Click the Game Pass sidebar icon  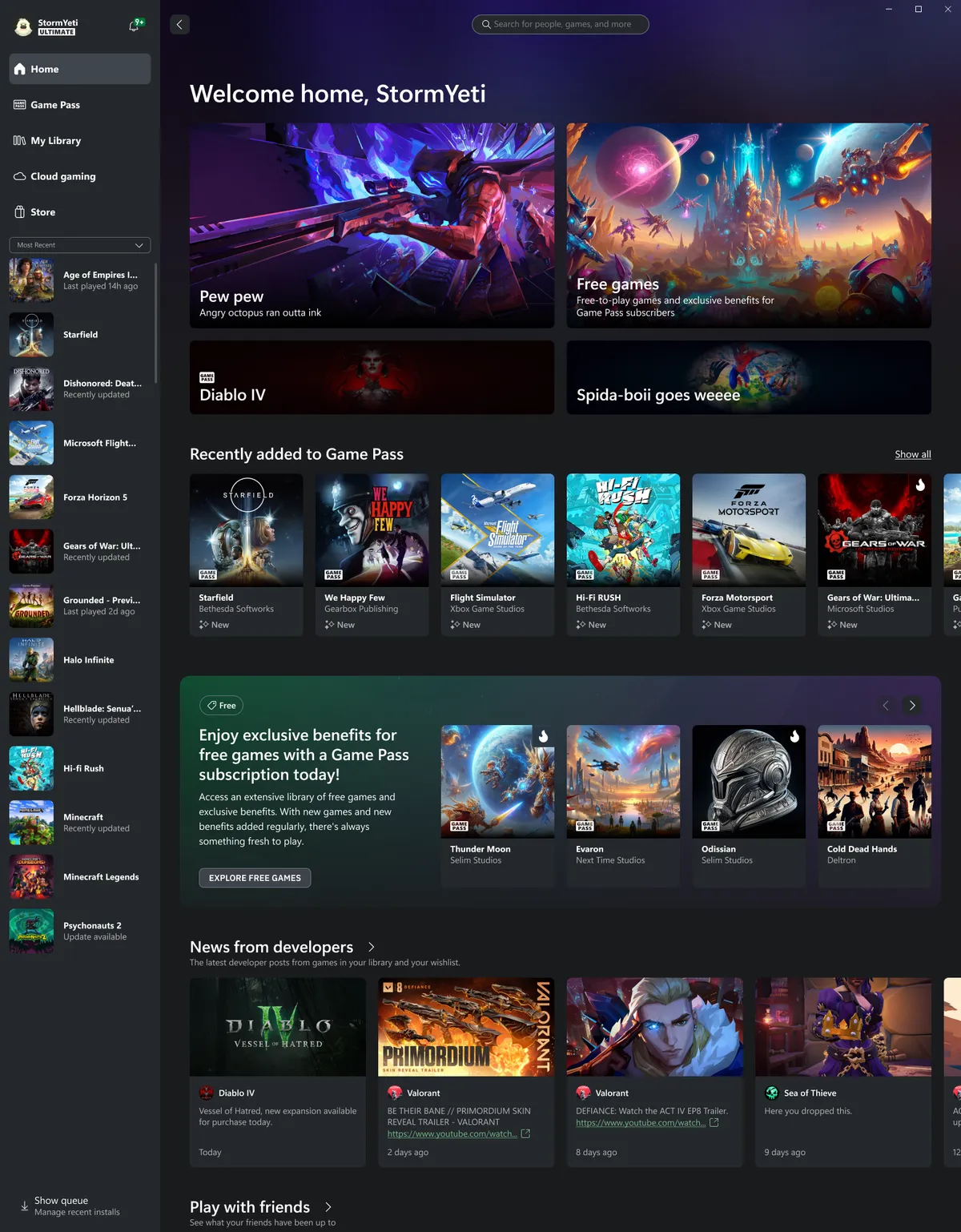(20, 105)
